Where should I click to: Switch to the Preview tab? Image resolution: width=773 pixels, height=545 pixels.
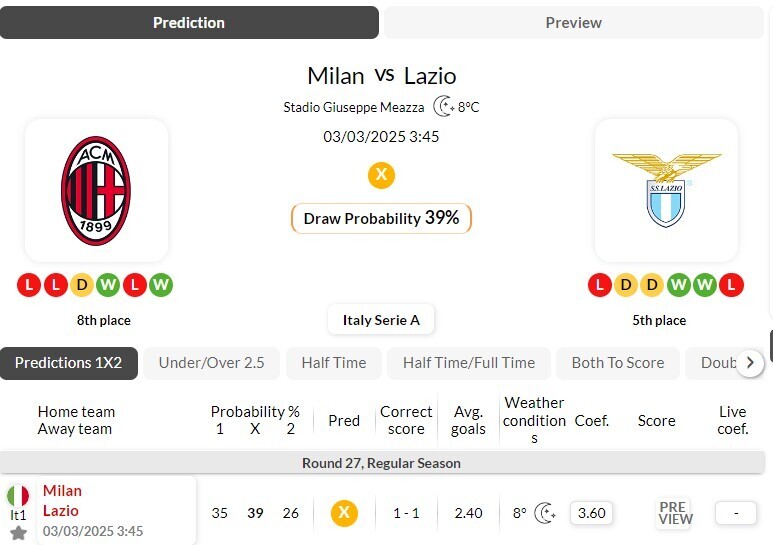(573, 22)
